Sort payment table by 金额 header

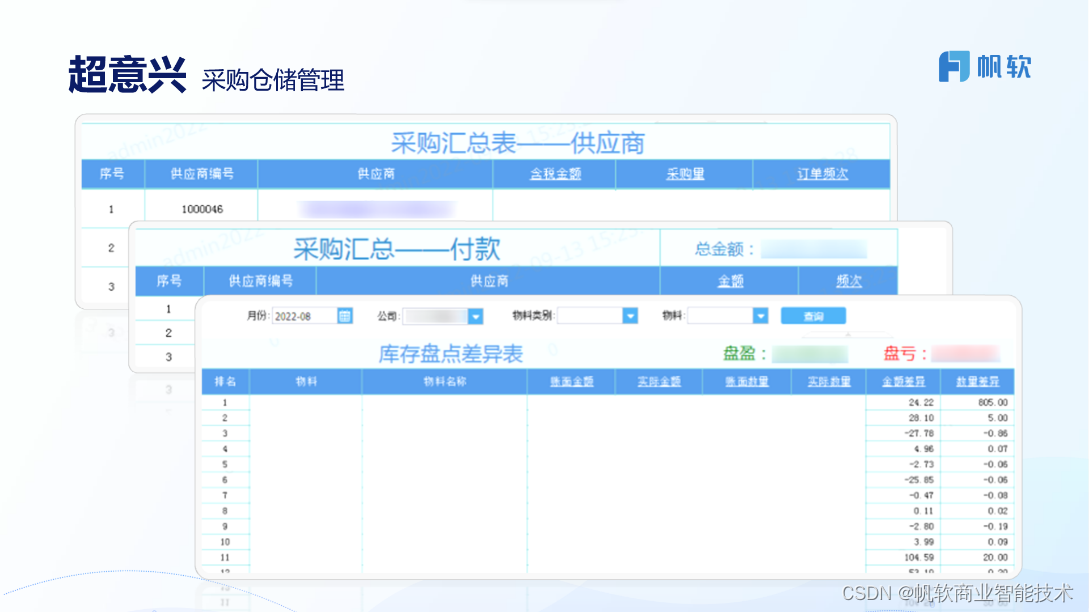pyautogui.click(x=730, y=281)
